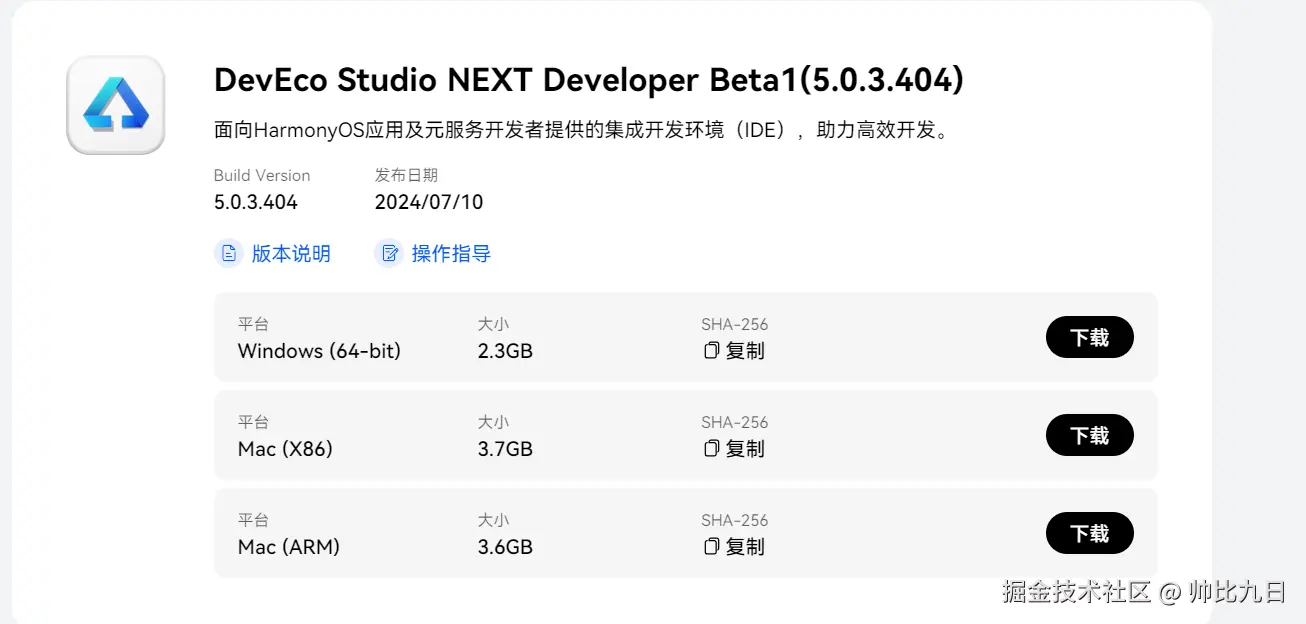This screenshot has width=1306, height=624.
Task: Click the Windows (64-bit) platform label
Action: (x=319, y=351)
